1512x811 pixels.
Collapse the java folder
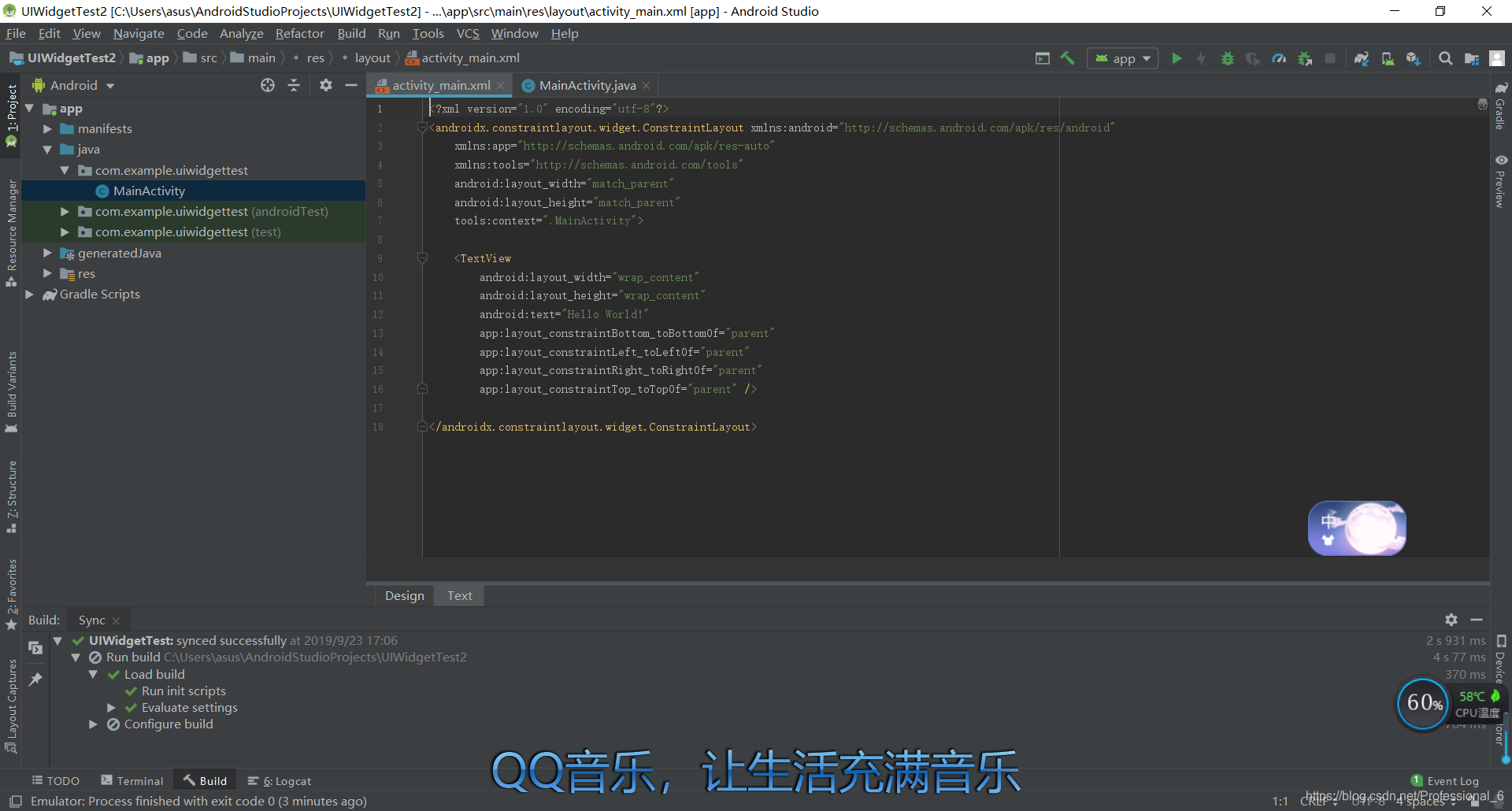coord(47,150)
